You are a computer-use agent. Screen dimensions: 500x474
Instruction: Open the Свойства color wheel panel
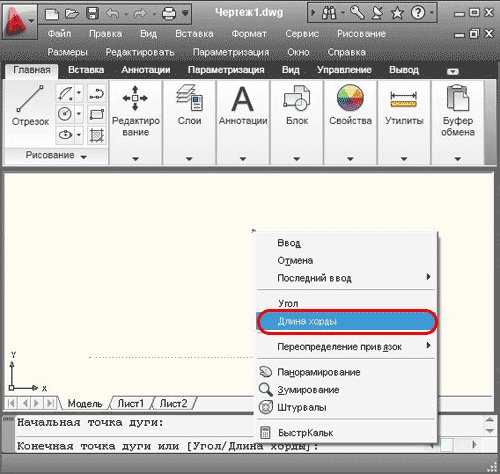(350, 98)
